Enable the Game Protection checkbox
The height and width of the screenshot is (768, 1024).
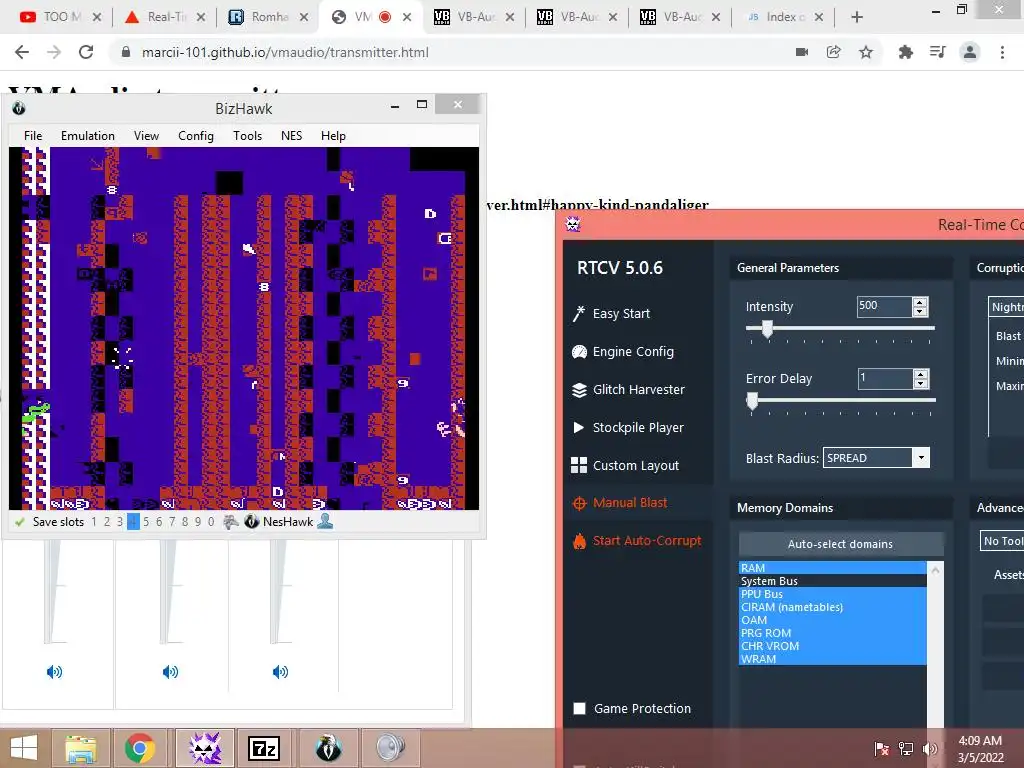click(x=579, y=709)
